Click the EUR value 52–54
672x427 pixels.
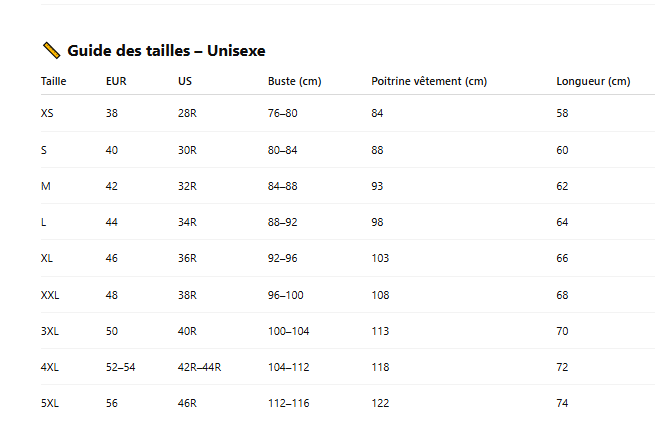[x=120, y=367]
